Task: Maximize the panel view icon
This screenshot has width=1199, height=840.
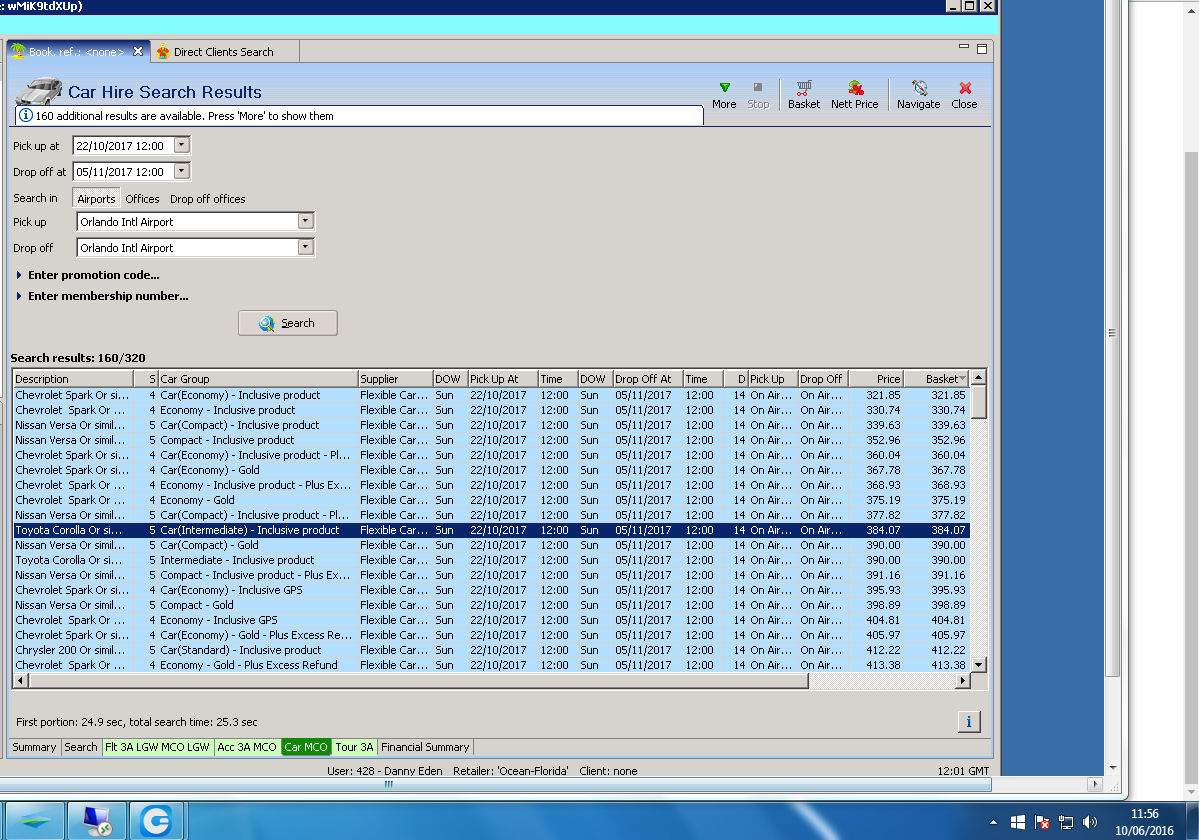Action: 982,49
